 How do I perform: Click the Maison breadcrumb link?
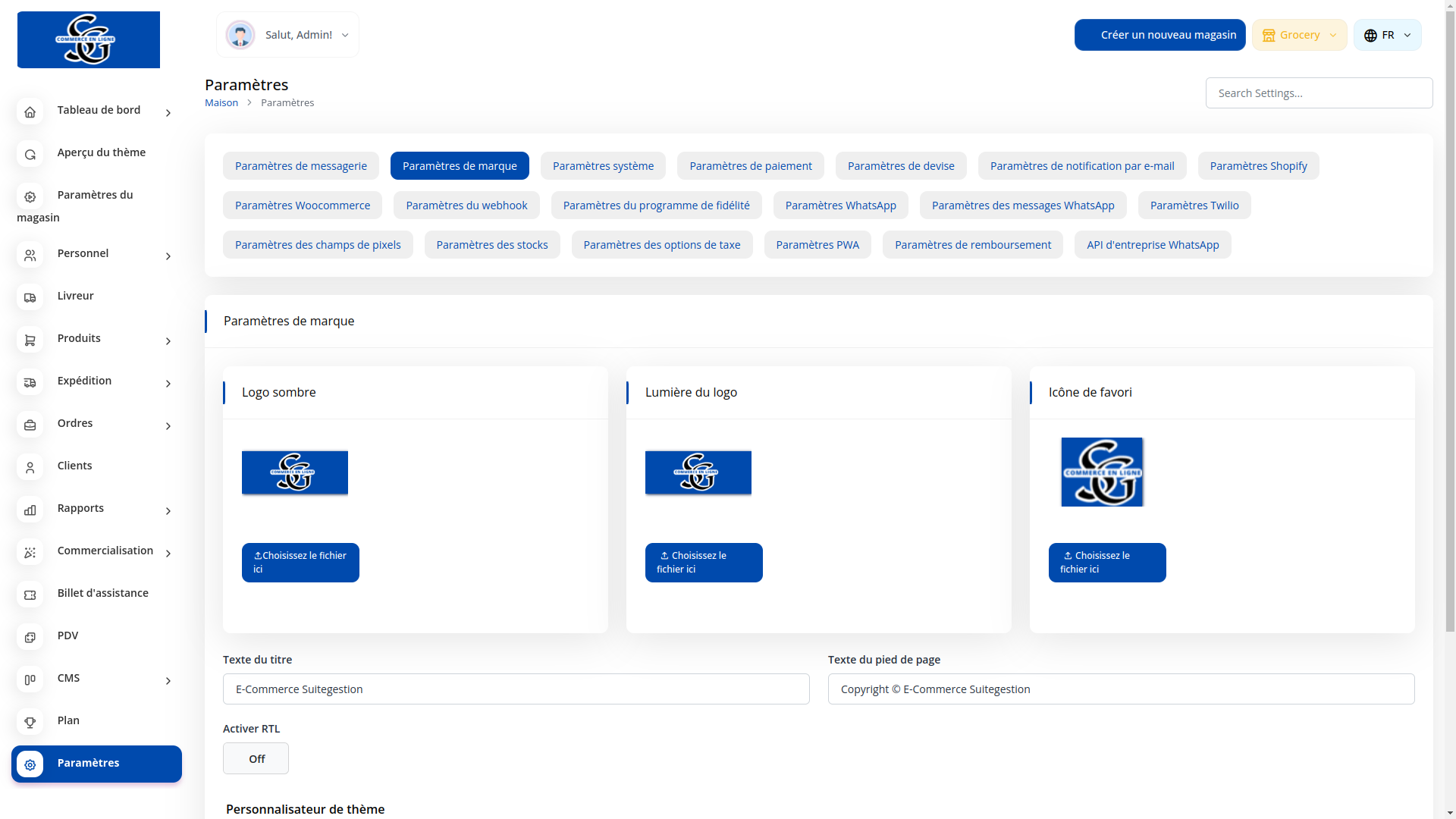[x=221, y=102]
